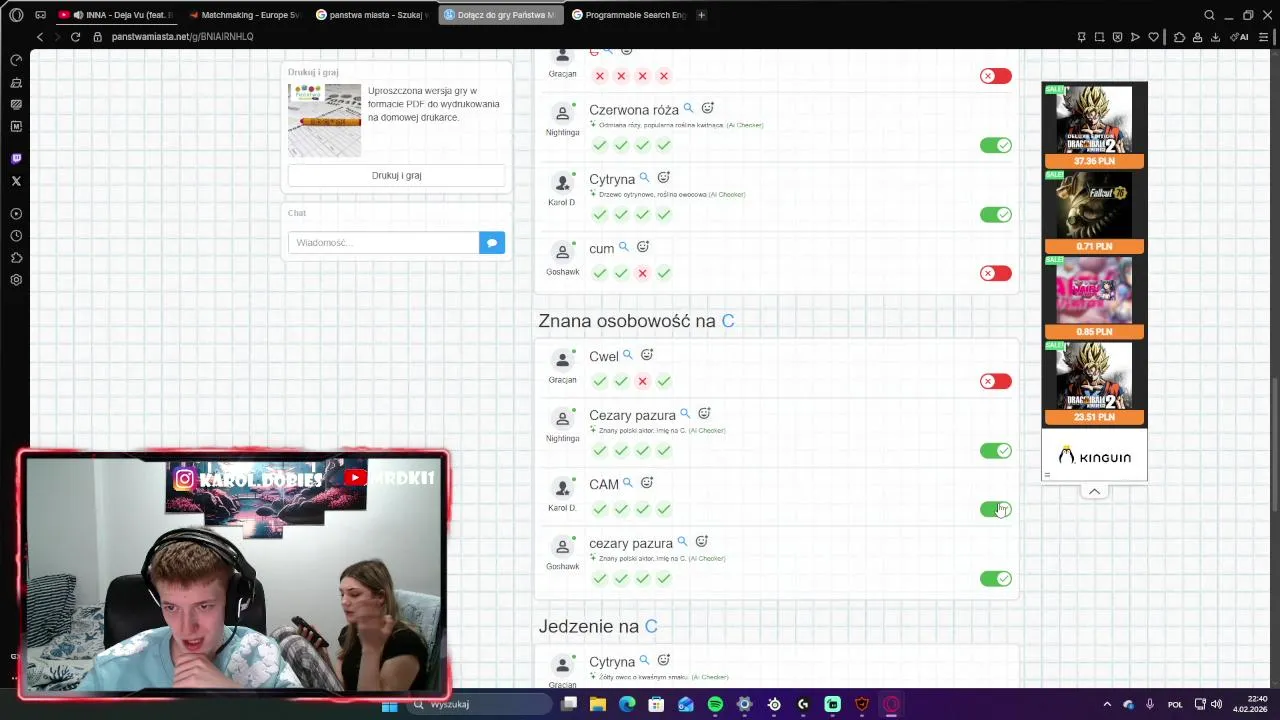The image size is (1280, 720).
Task: Open the Kinguin ad logo link
Action: coord(1094,457)
